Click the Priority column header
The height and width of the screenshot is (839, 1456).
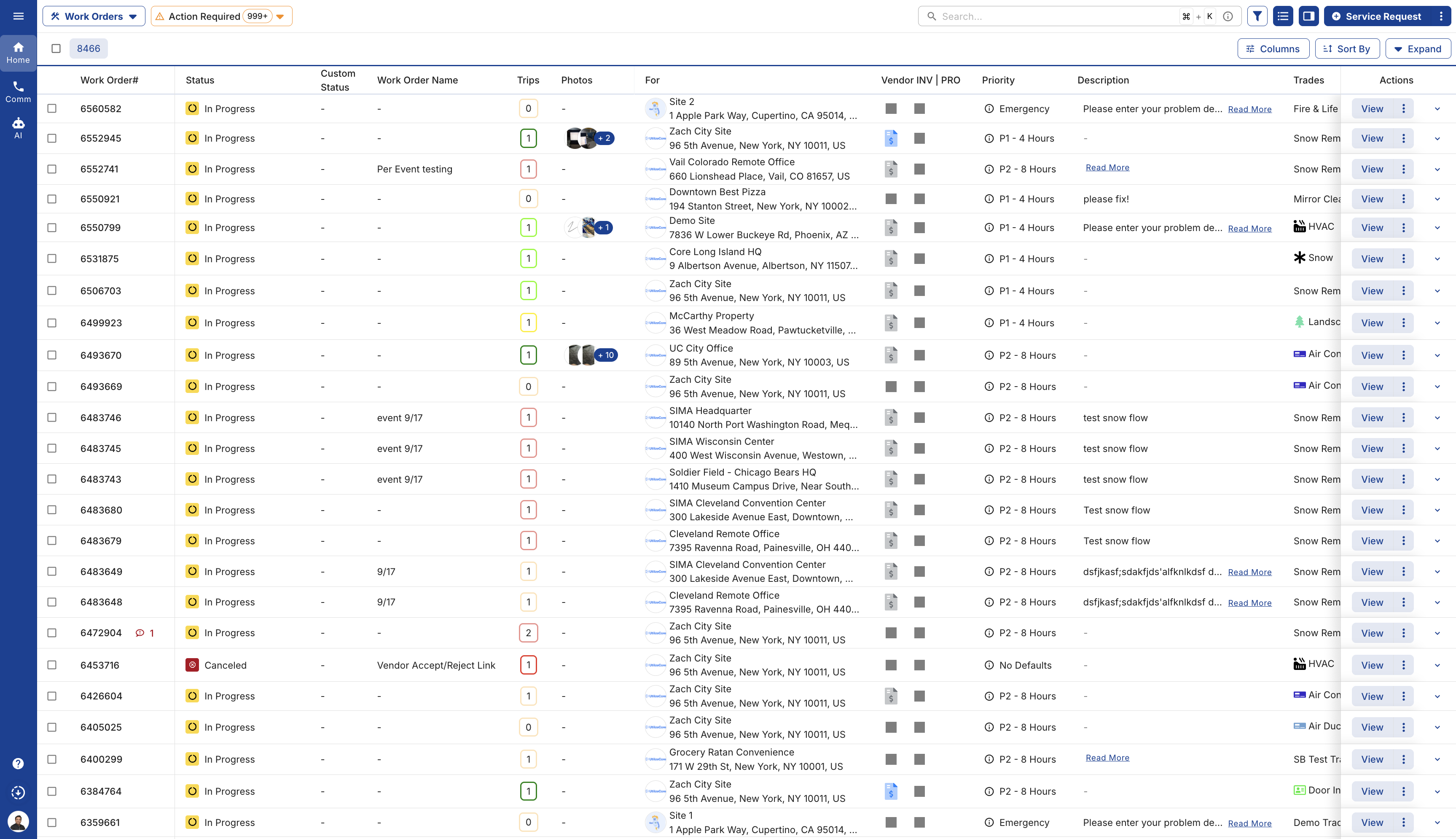[x=998, y=80]
